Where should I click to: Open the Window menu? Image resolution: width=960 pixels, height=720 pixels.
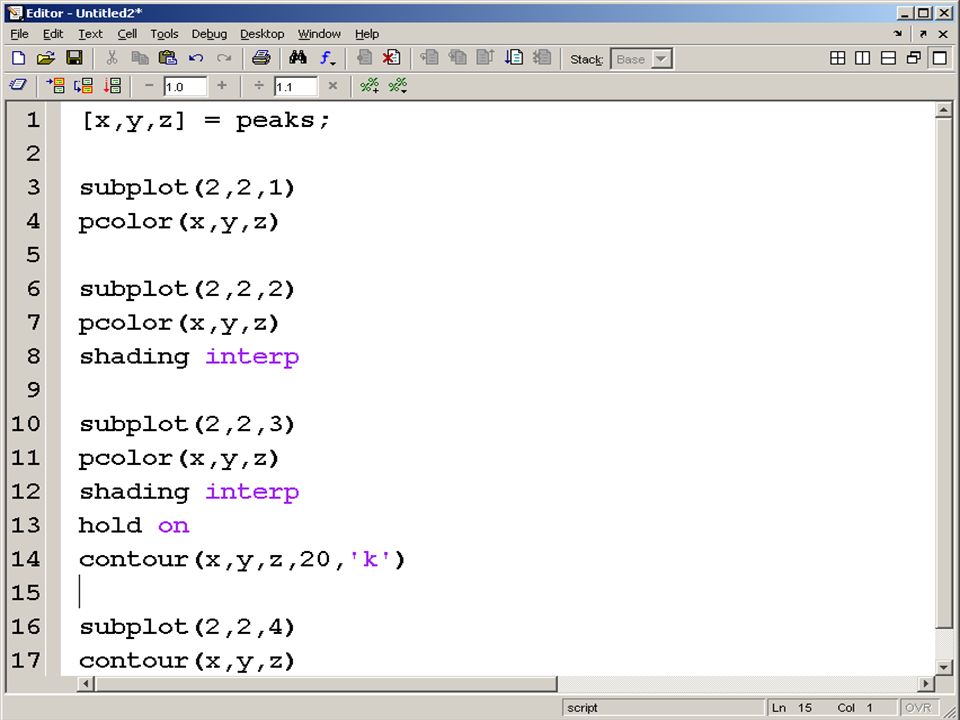click(319, 34)
